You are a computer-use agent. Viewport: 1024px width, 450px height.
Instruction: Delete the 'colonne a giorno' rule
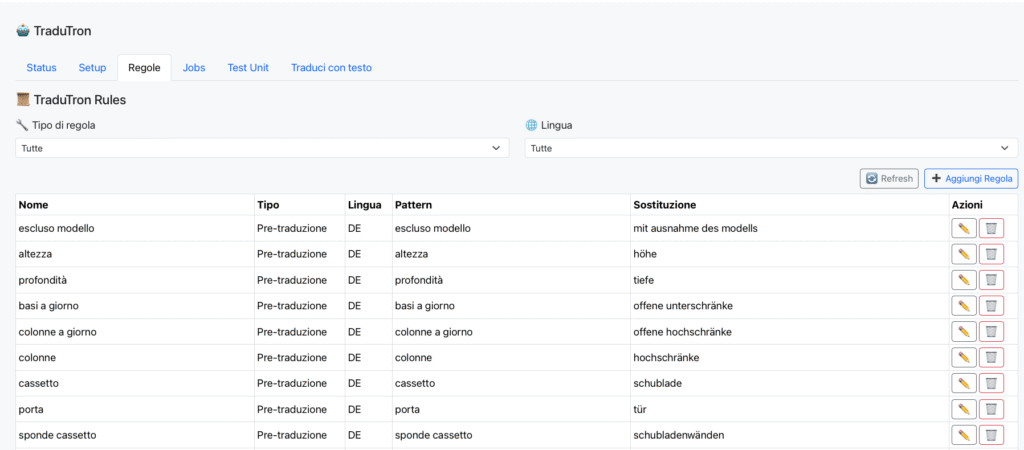coord(991,332)
